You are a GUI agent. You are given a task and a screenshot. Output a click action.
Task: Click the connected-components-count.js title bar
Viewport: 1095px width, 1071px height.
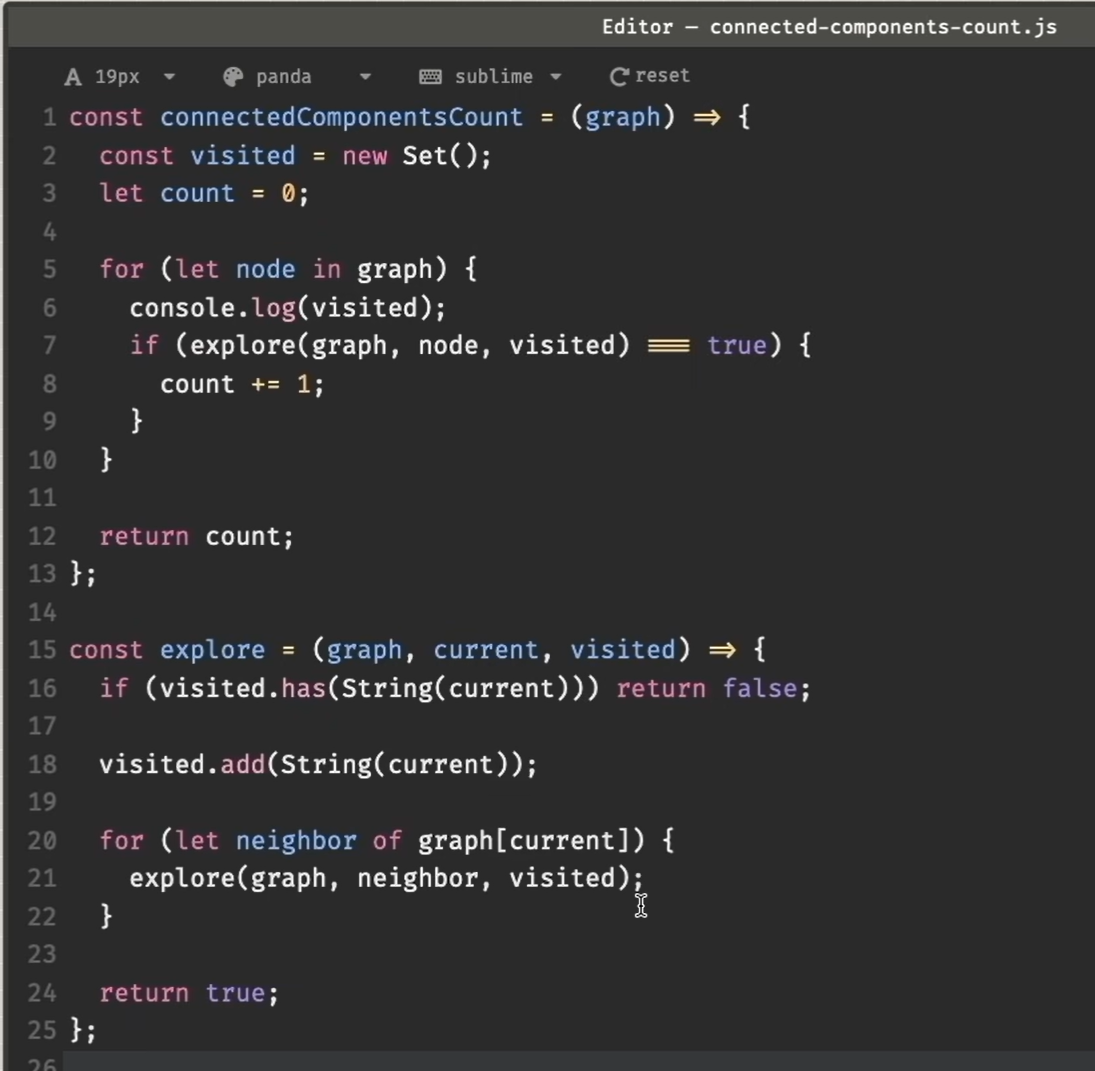828,27
